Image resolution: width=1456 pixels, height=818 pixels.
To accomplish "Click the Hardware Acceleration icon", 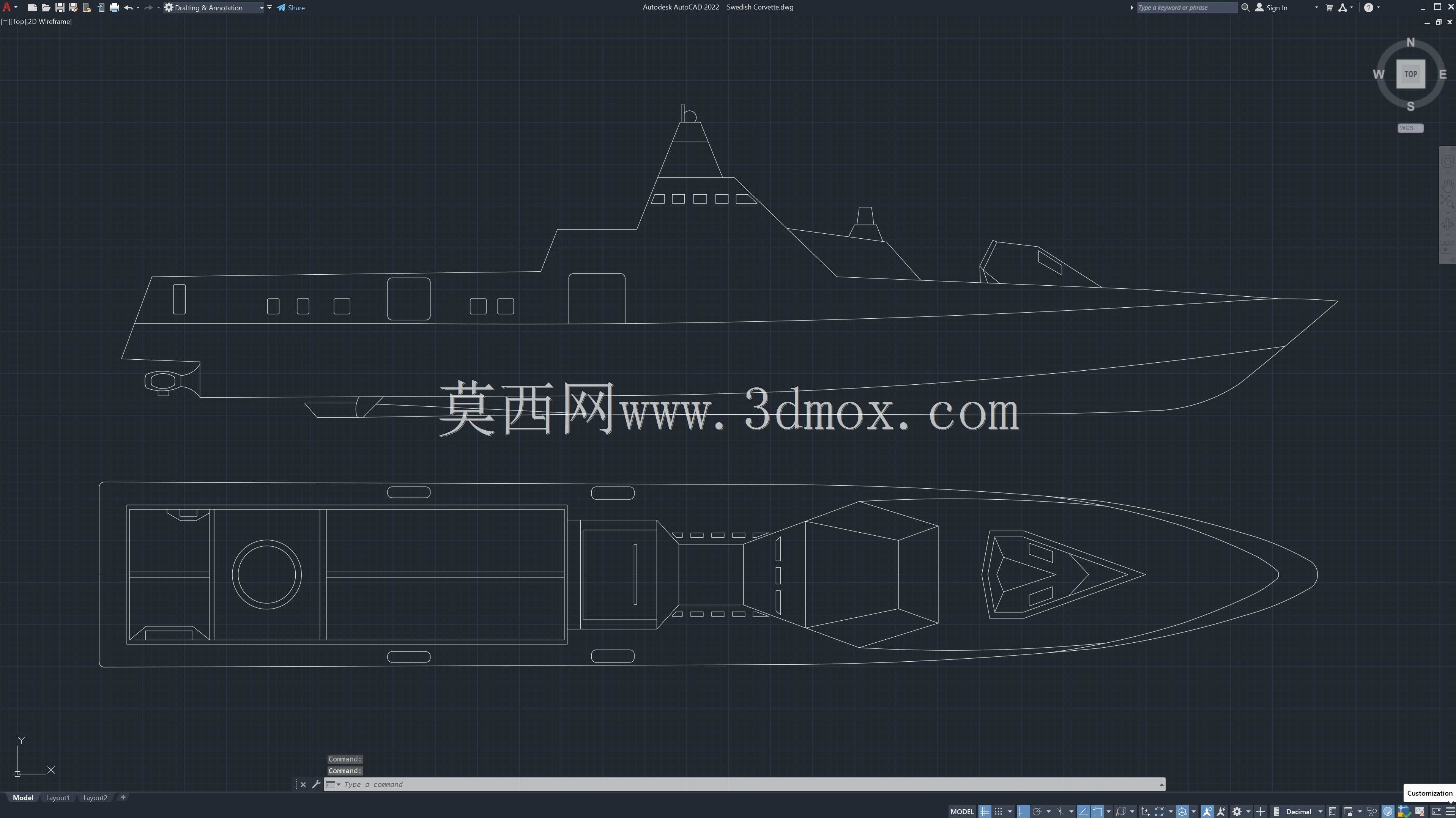I will (x=1388, y=812).
